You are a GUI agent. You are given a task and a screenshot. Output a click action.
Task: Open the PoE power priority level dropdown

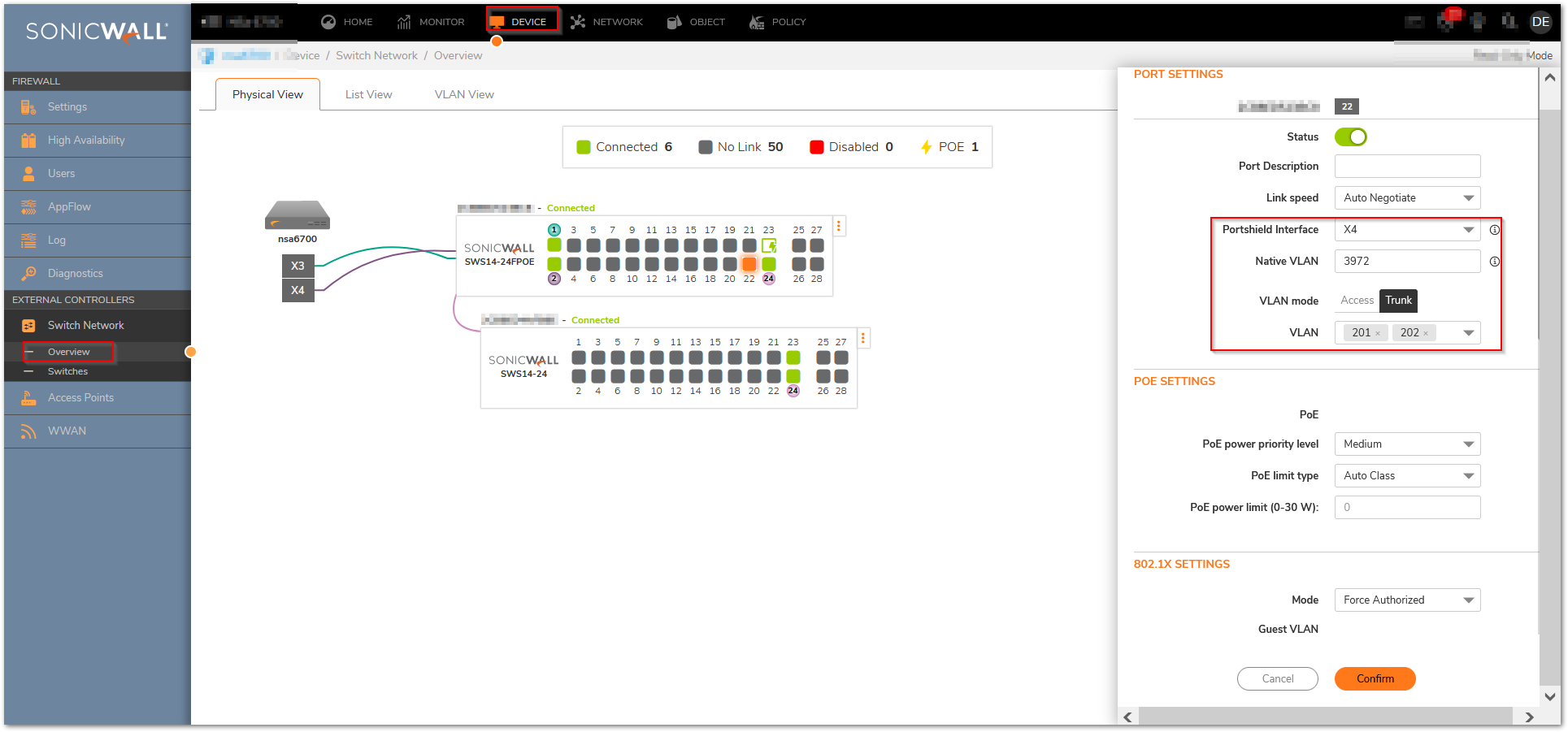point(1407,444)
